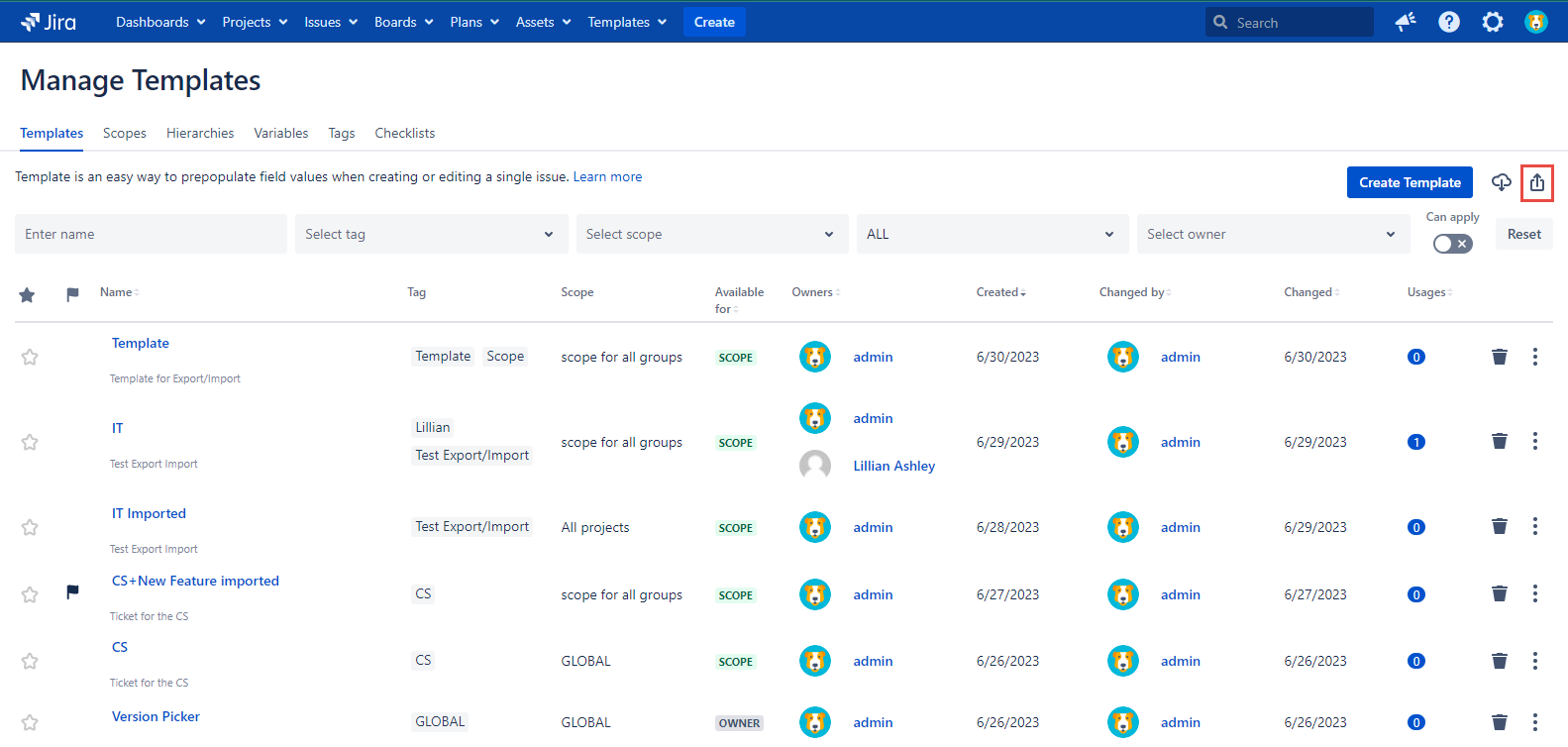1568x747 pixels.
Task: Open the Jira help icon
Action: click(1448, 22)
